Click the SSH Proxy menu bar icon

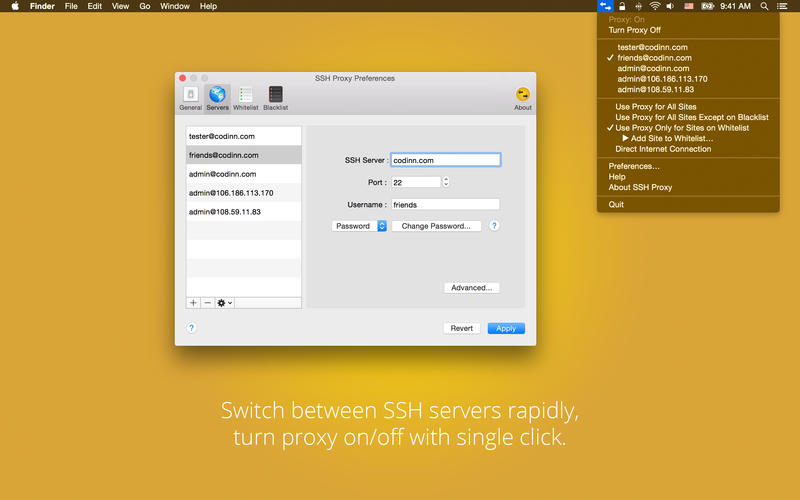(x=604, y=6)
